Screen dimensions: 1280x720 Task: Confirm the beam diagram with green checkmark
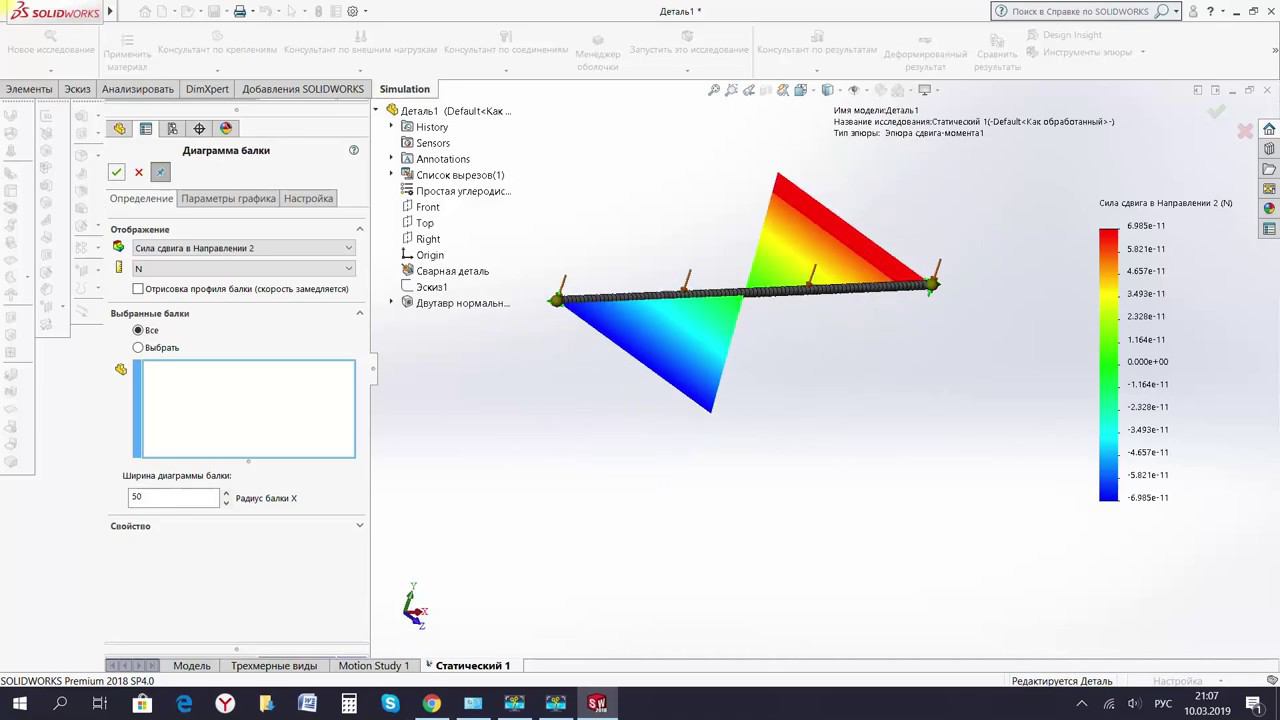pyautogui.click(x=117, y=172)
